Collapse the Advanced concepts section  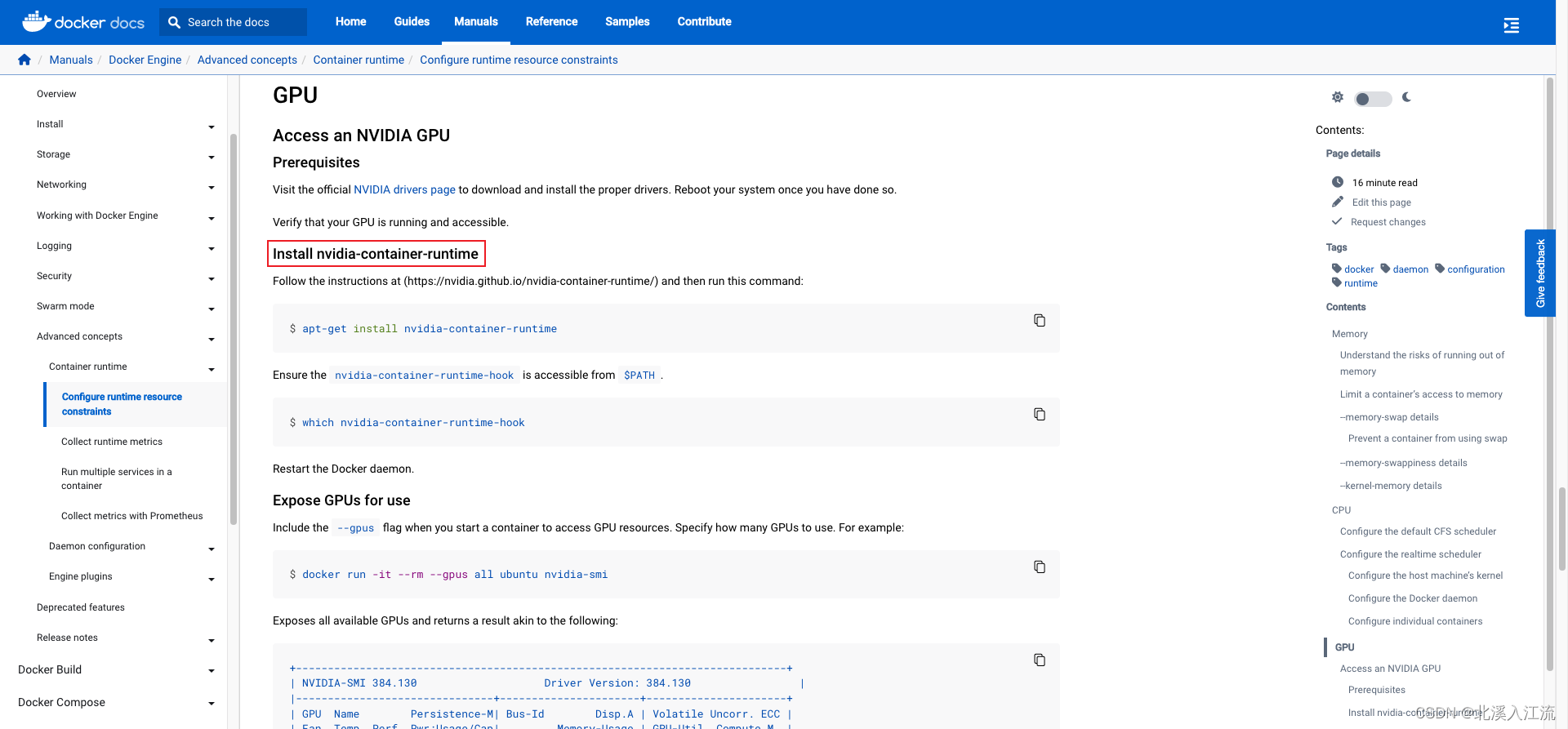coord(212,339)
